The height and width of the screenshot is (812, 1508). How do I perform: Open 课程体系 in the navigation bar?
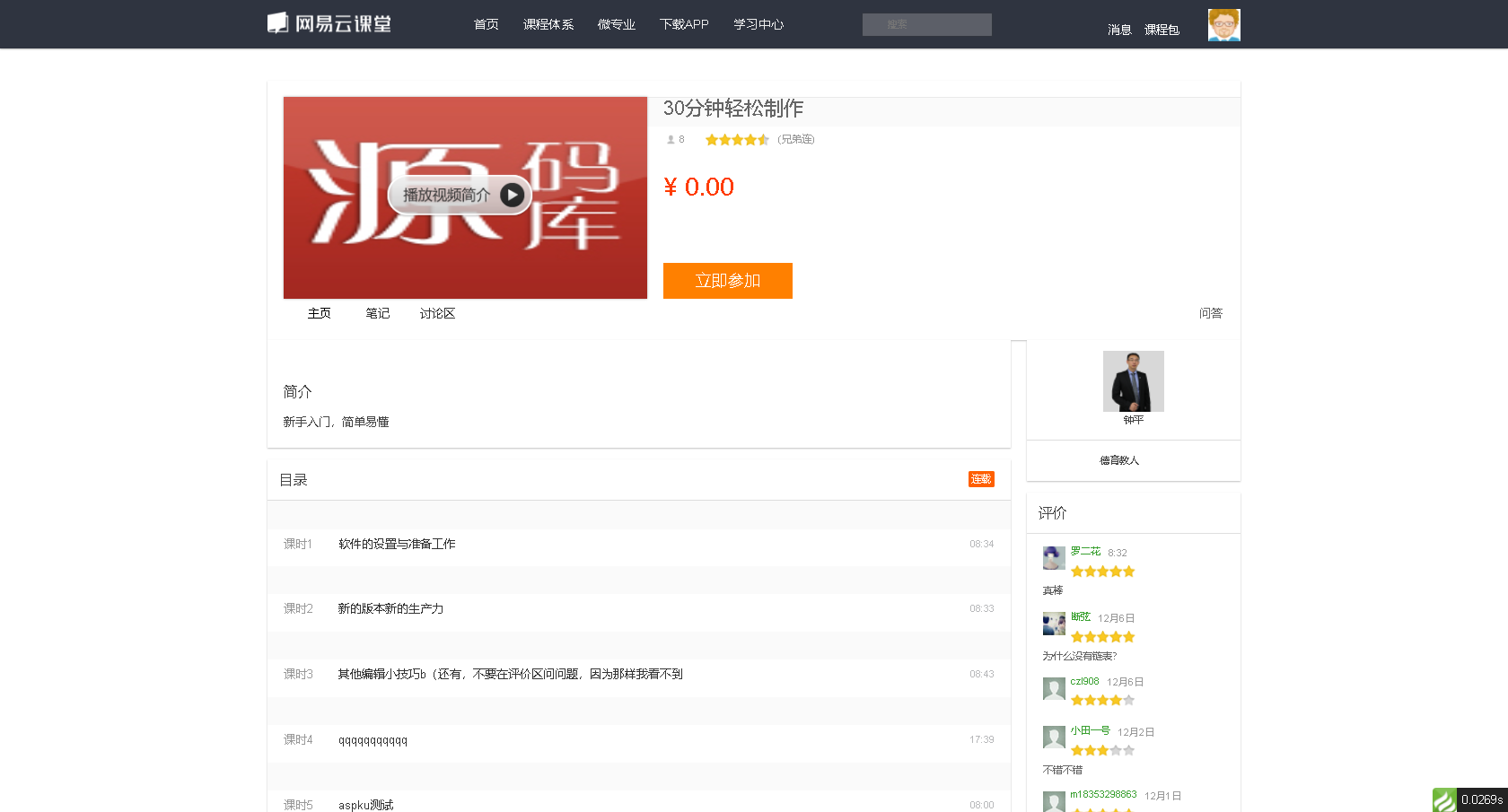548,24
